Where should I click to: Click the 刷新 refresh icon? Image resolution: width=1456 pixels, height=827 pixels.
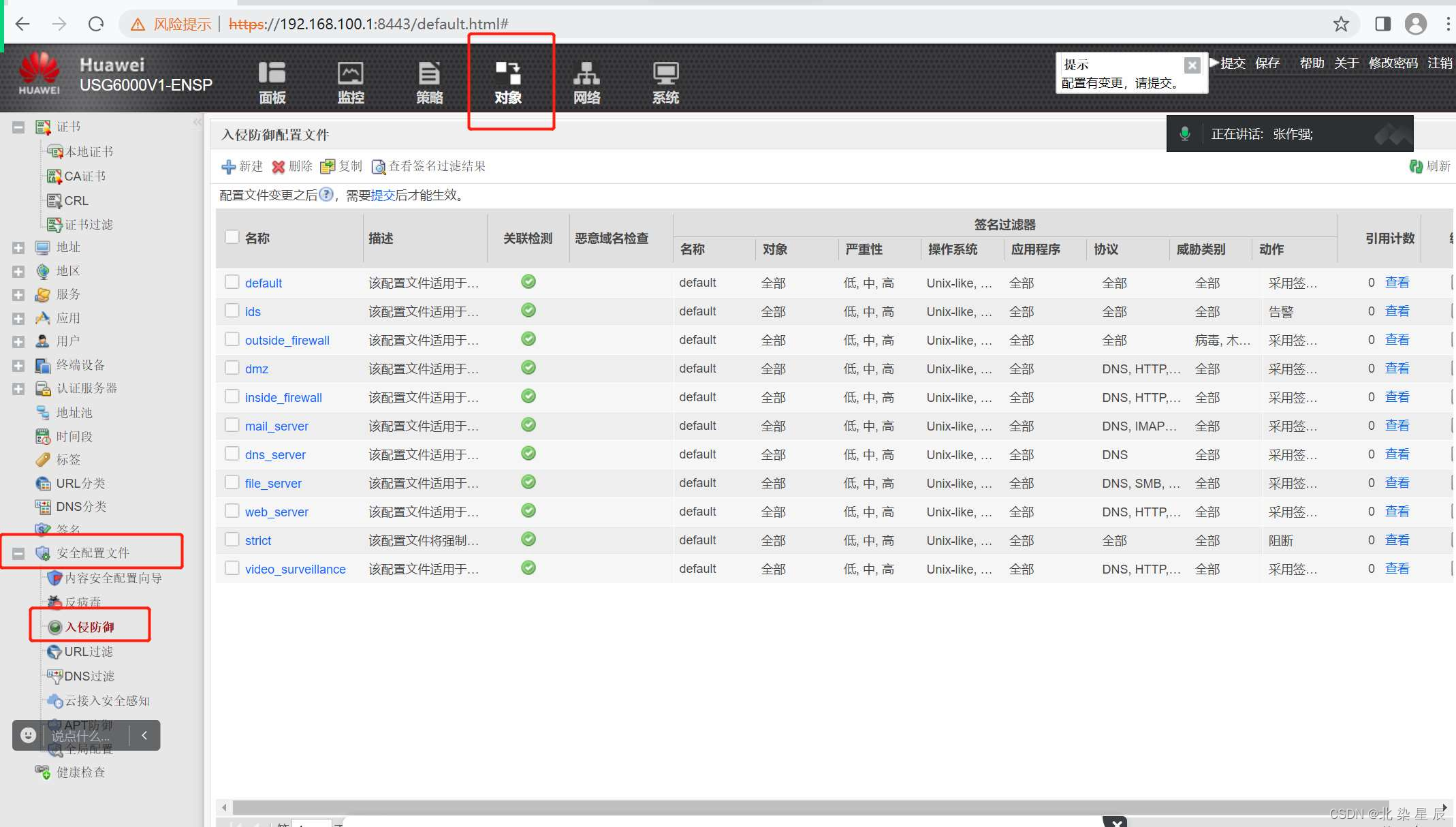click(x=1416, y=166)
